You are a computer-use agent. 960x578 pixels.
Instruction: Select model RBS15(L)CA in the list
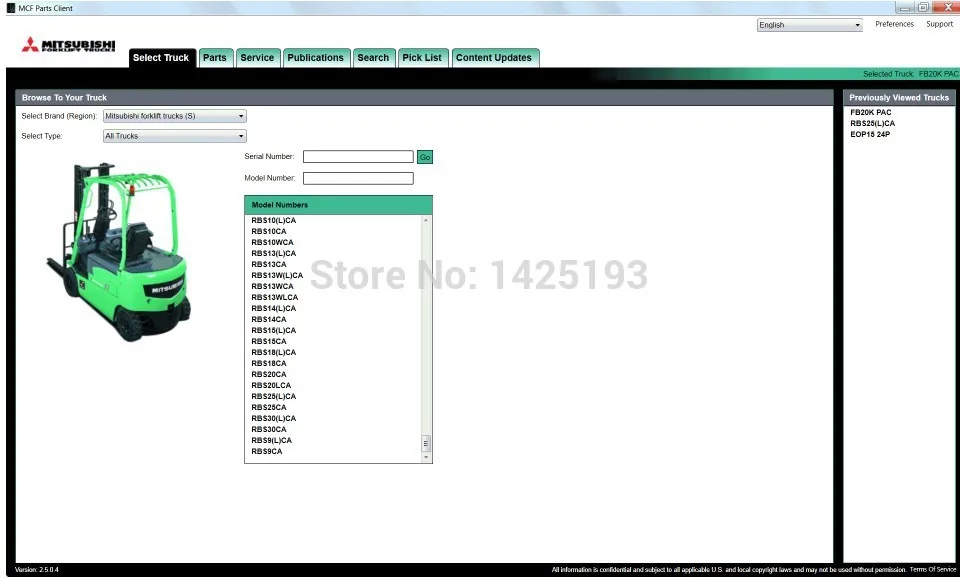pos(274,331)
